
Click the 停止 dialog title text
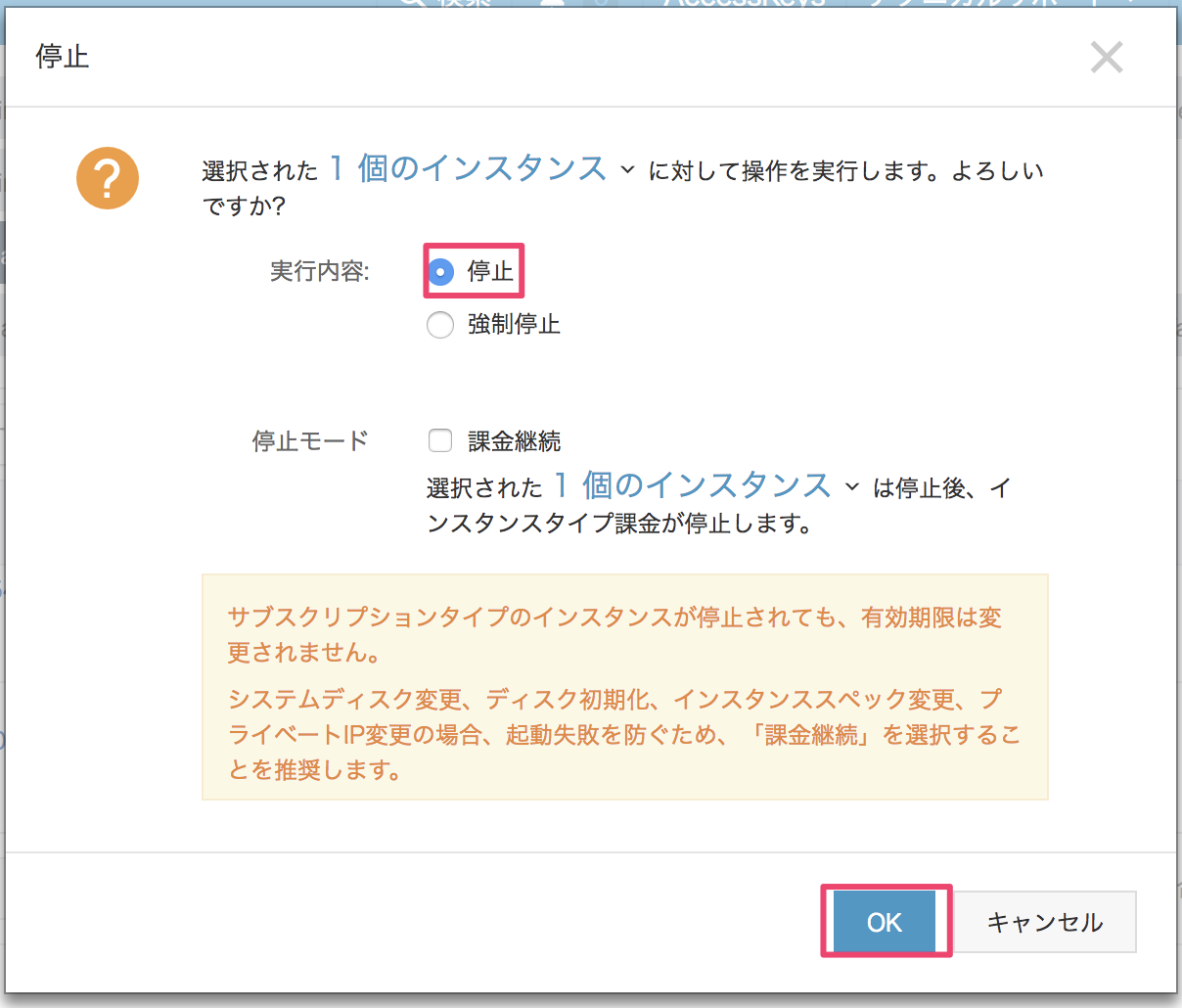(63, 57)
